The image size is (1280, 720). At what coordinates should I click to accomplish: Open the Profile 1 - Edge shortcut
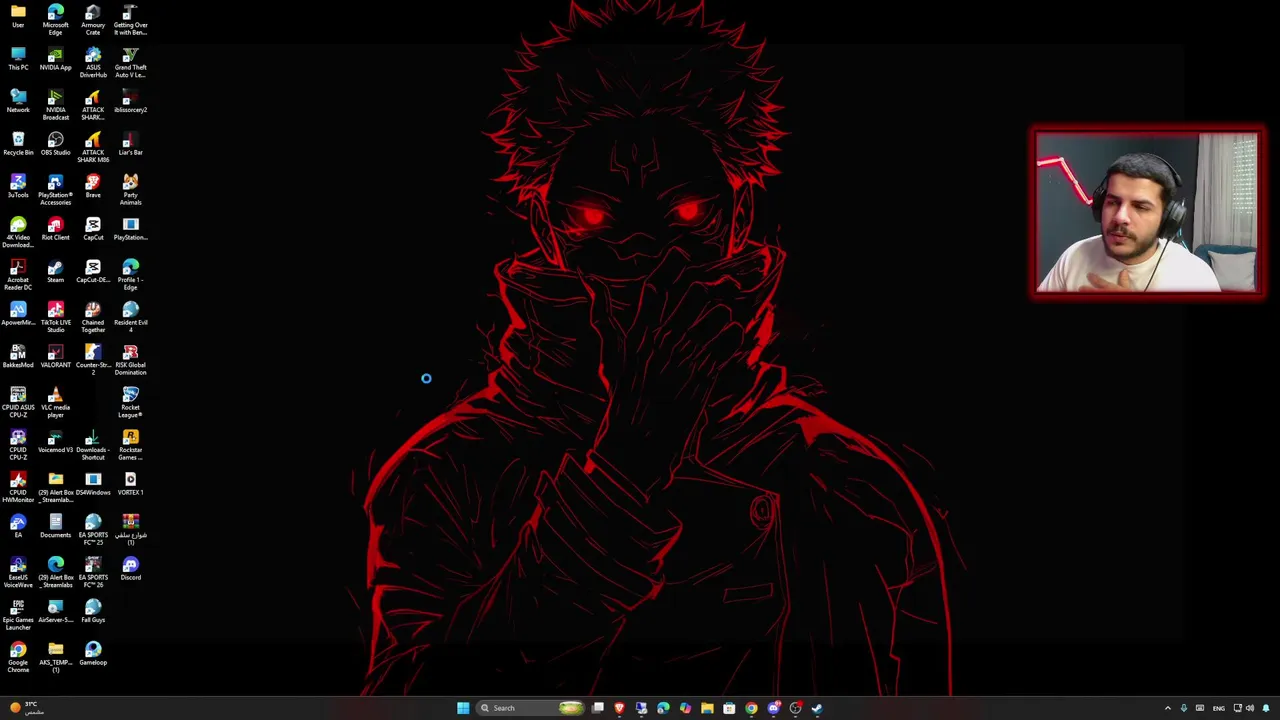[x=130, y=275]
